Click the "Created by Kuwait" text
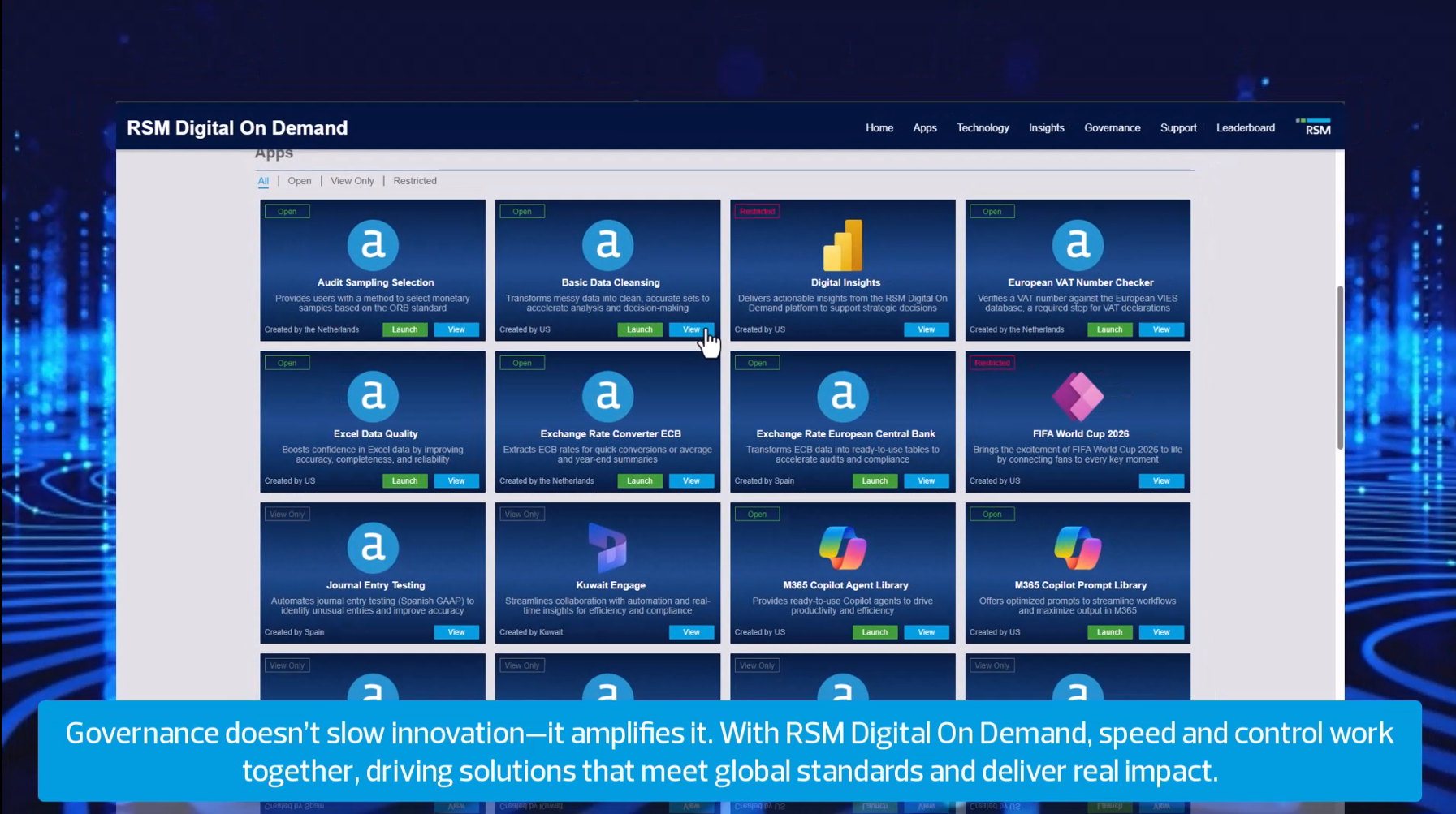This screenshot has height=814, width=1456. click(x=531, y=632)
